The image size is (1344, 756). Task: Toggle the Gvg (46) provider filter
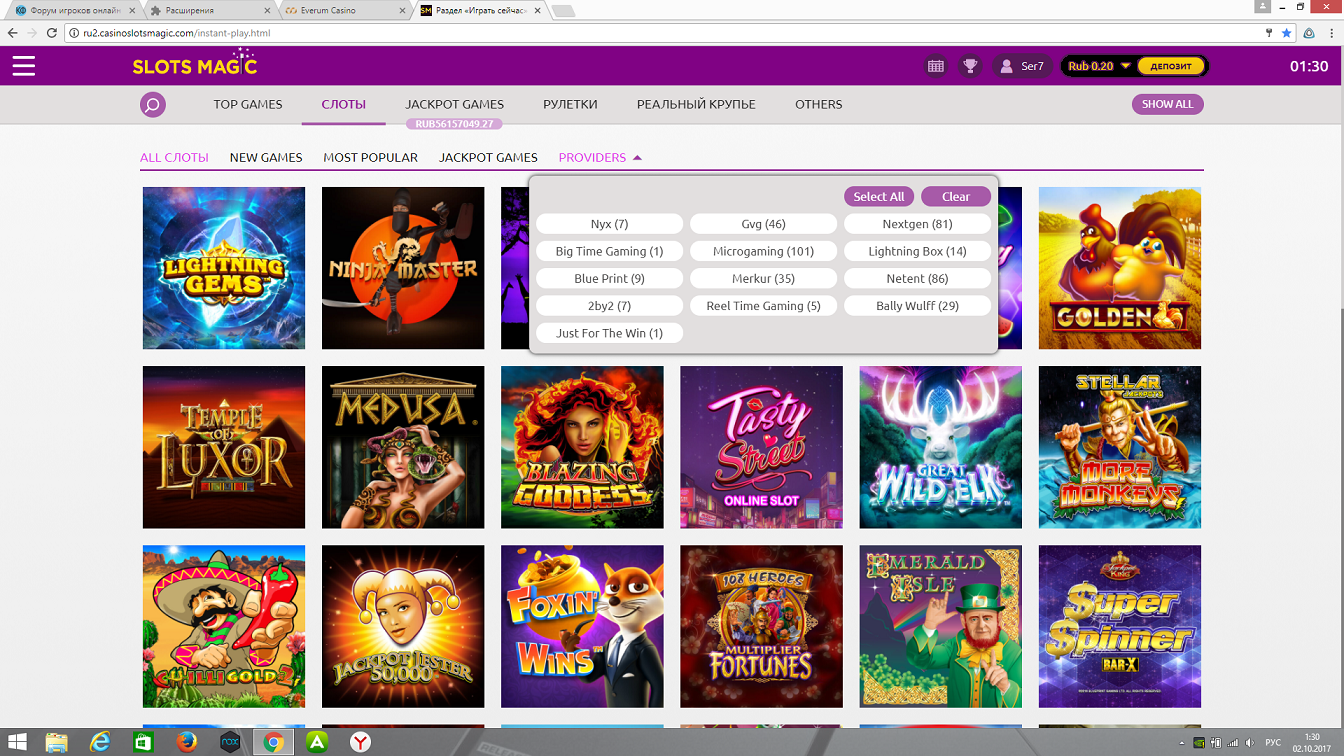(763, 224)
